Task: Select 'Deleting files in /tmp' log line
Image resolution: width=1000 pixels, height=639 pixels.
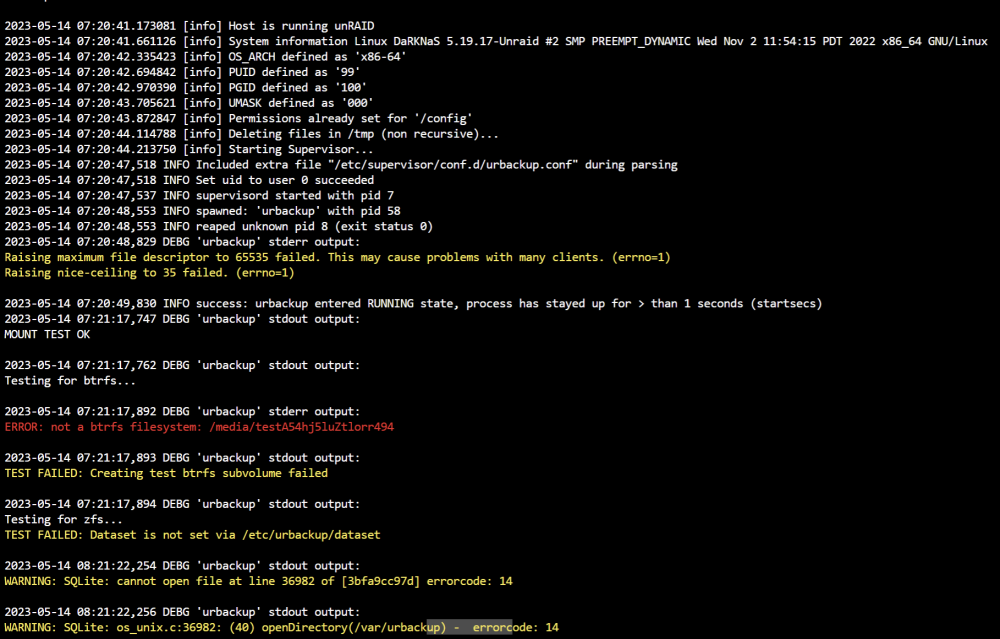Action: click(x=251, y=134)
